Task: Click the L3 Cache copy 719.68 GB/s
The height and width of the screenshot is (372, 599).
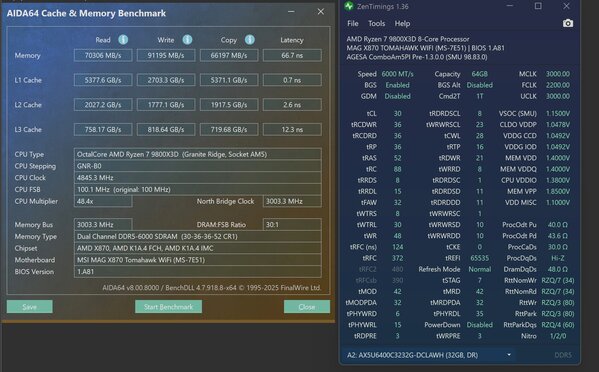Action: [x=229, y=129]
